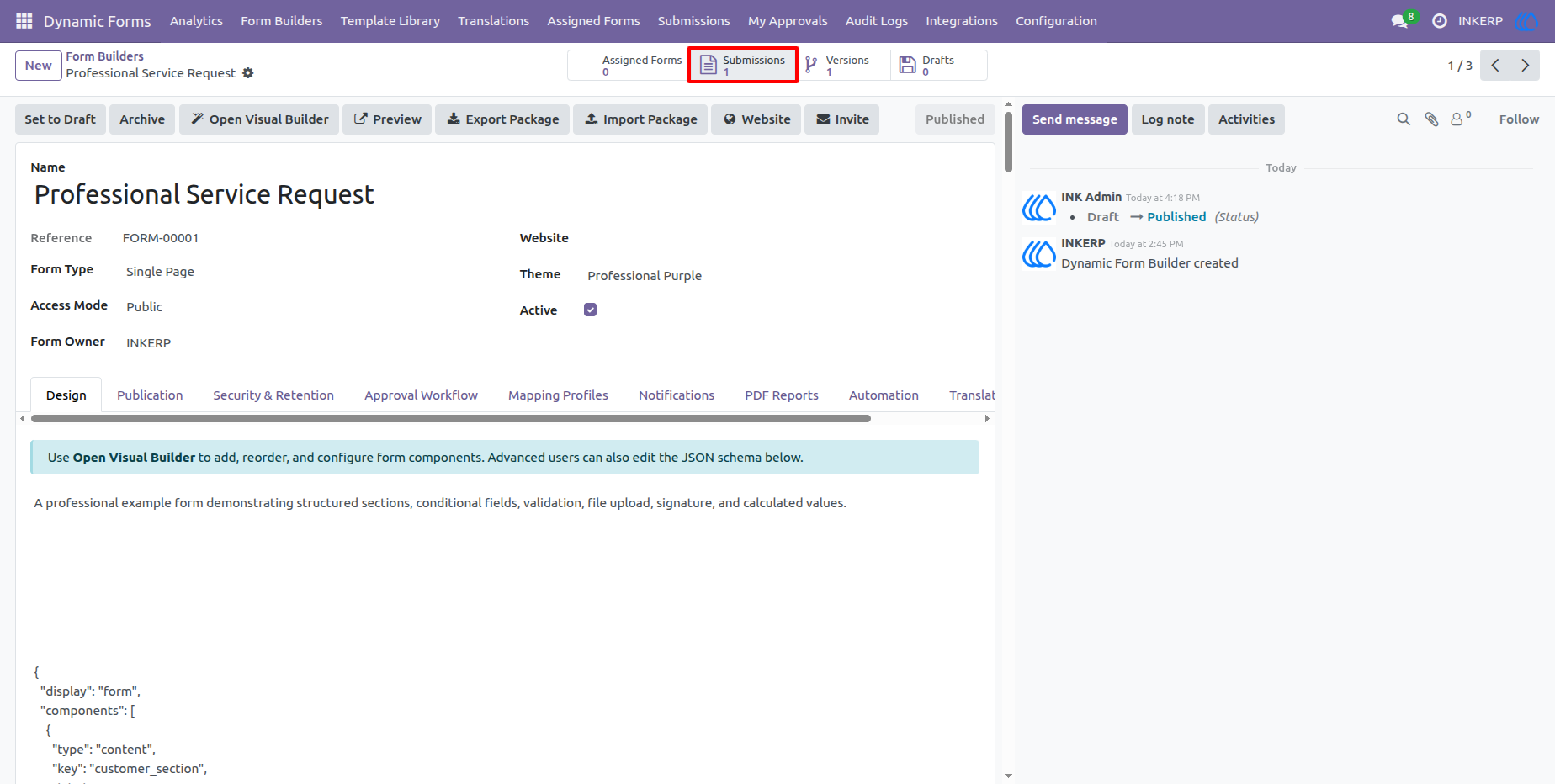Go to the next record arrow
1555x784 pixels.
[x=1525, y=66]
